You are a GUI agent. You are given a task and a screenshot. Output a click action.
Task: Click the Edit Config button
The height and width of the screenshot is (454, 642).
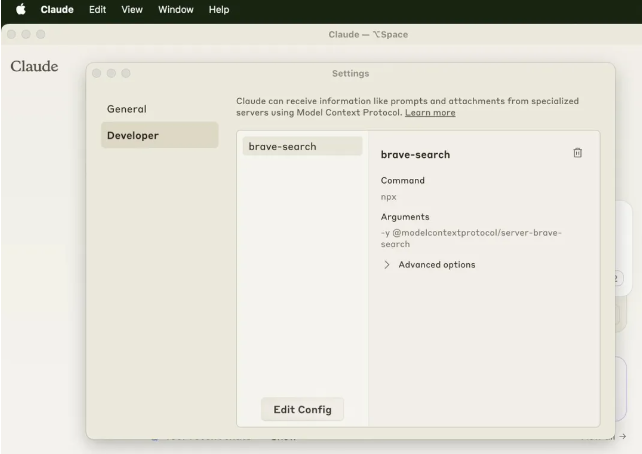pyautogui.click(x=302, y=409)
